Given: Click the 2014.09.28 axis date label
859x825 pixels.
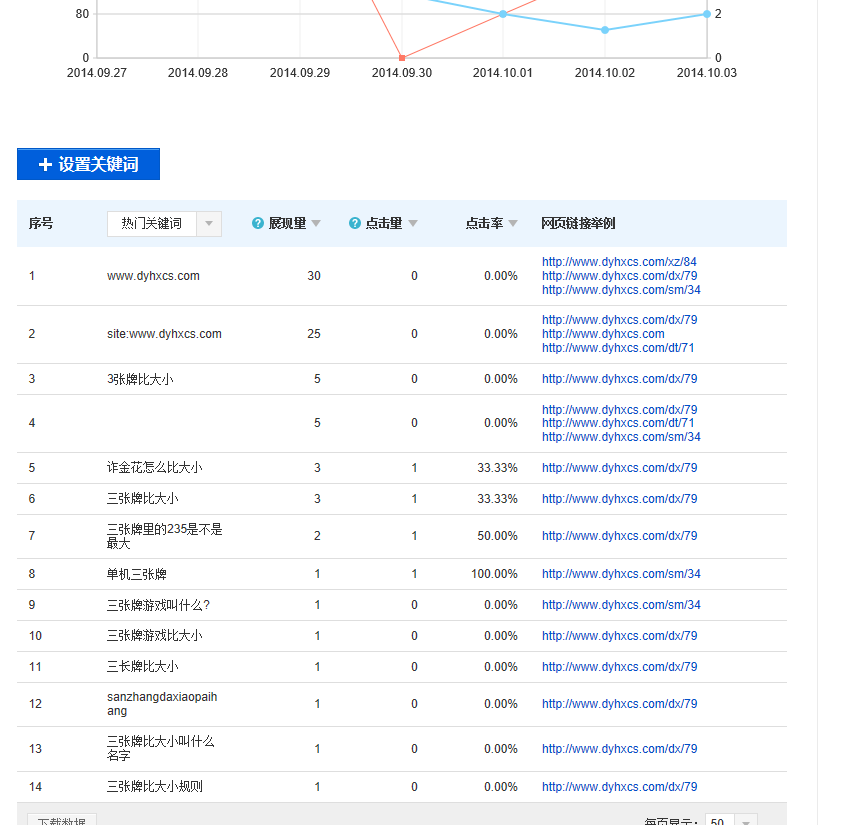Looking at the screenshot, I should 198,73.
